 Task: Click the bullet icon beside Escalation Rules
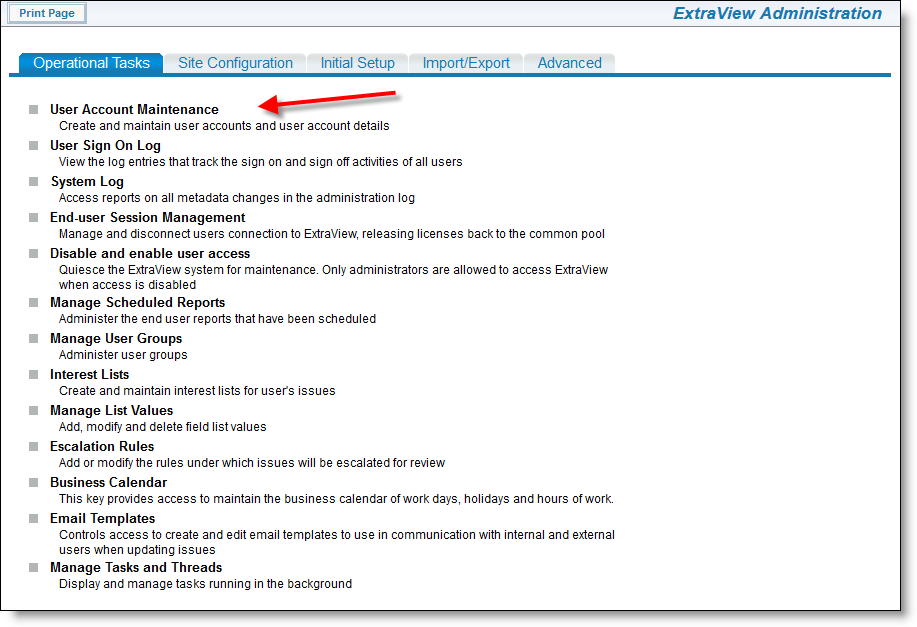(33, 446)
